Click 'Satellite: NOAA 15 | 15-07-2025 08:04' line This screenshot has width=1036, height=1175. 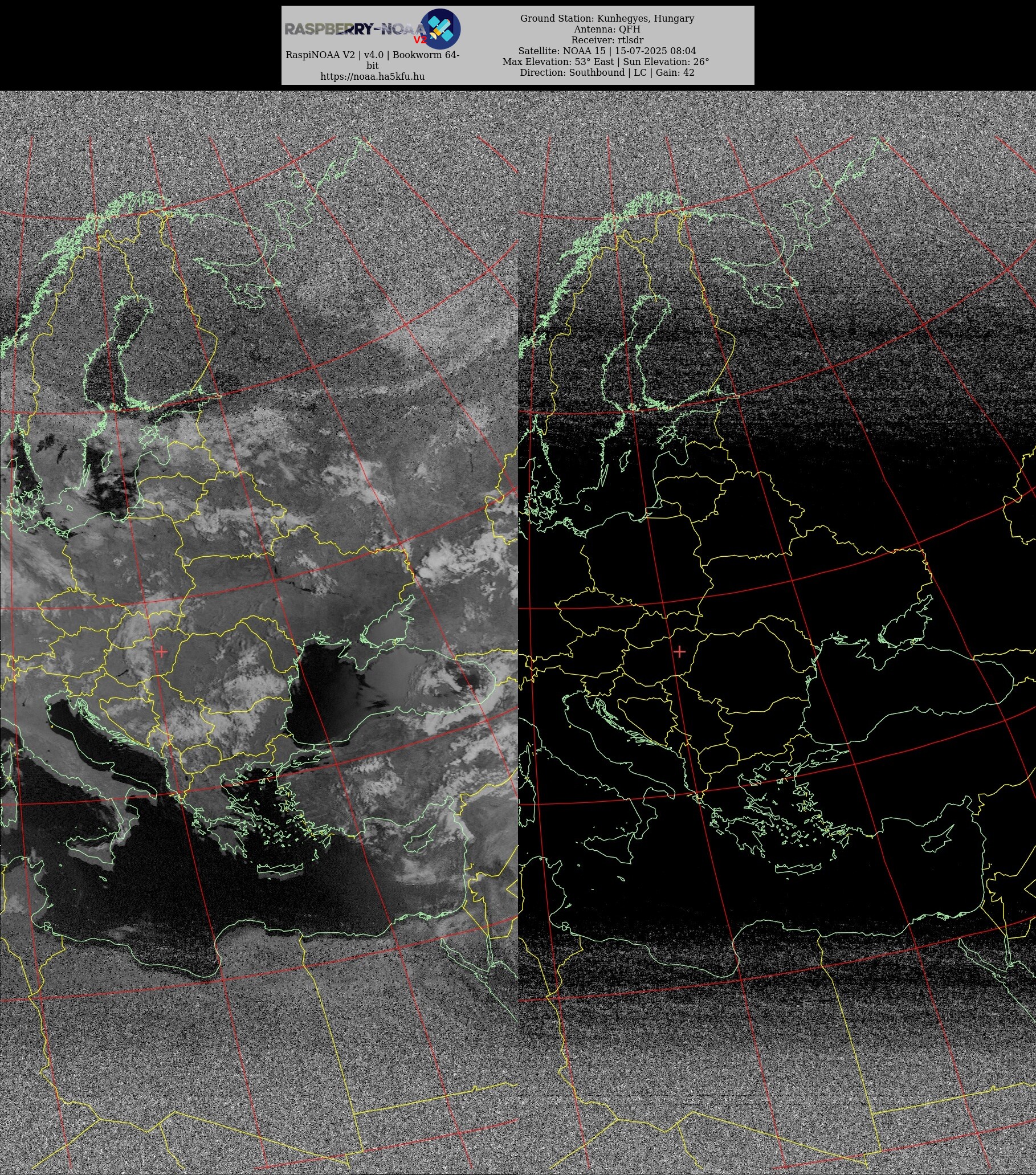(x=607, y=51)
